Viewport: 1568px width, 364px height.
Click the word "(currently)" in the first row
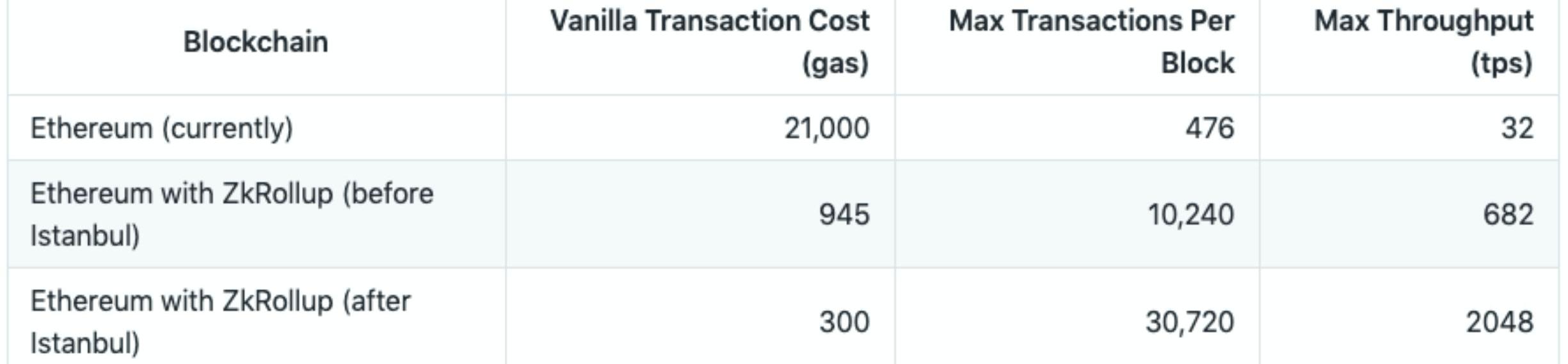coord(227,128)
